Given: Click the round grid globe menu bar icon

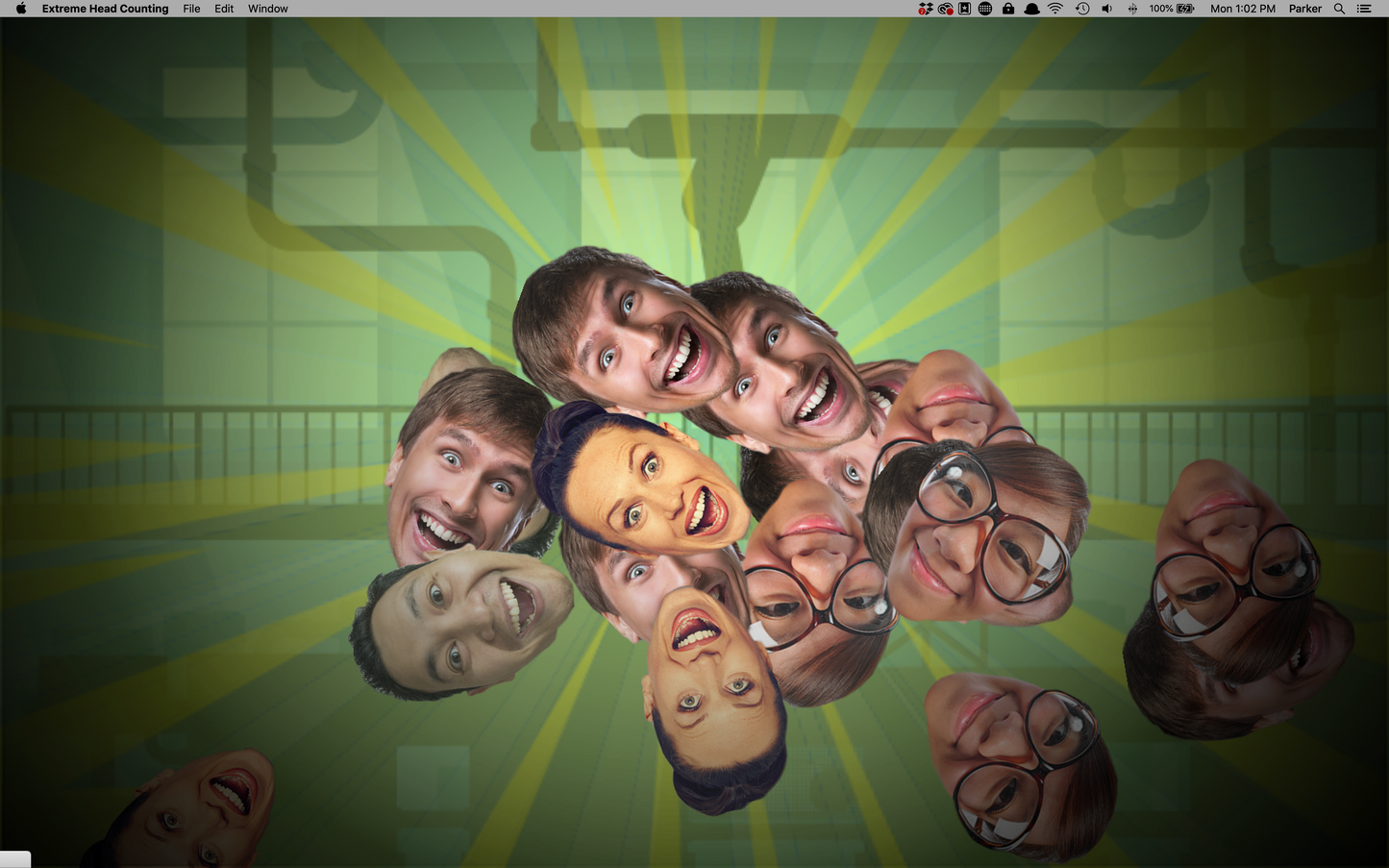Looking at the screenshot, I should [x=985, y=9].
